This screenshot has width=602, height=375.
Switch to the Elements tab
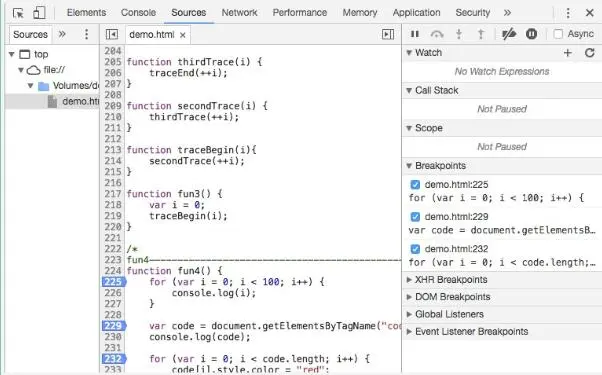tap(86, 13)
